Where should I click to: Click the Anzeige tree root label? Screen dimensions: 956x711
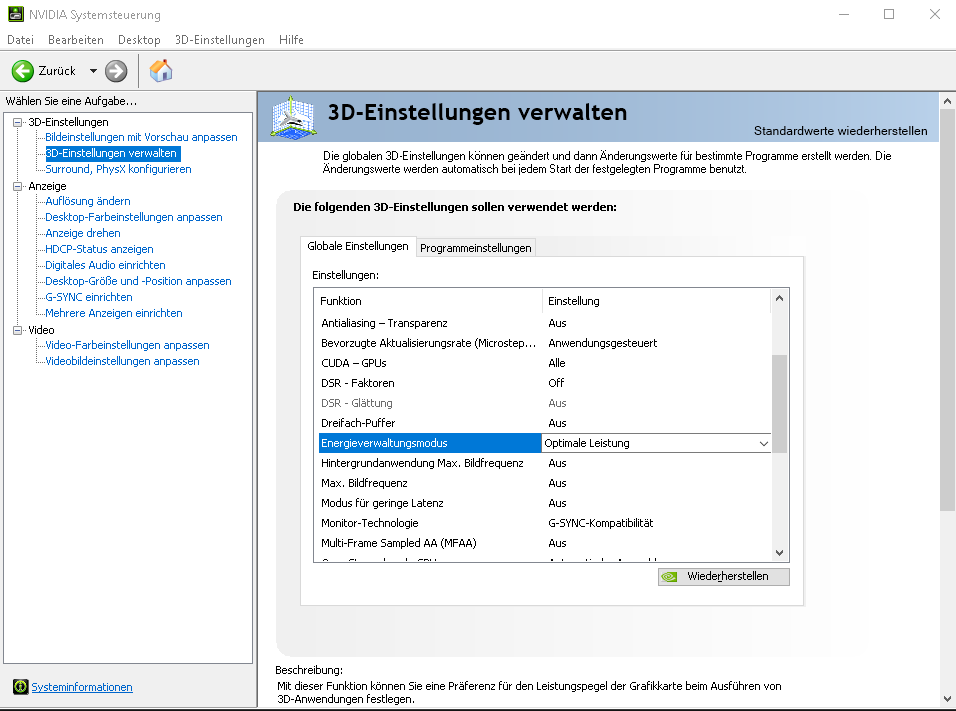[x=48, y=186]
